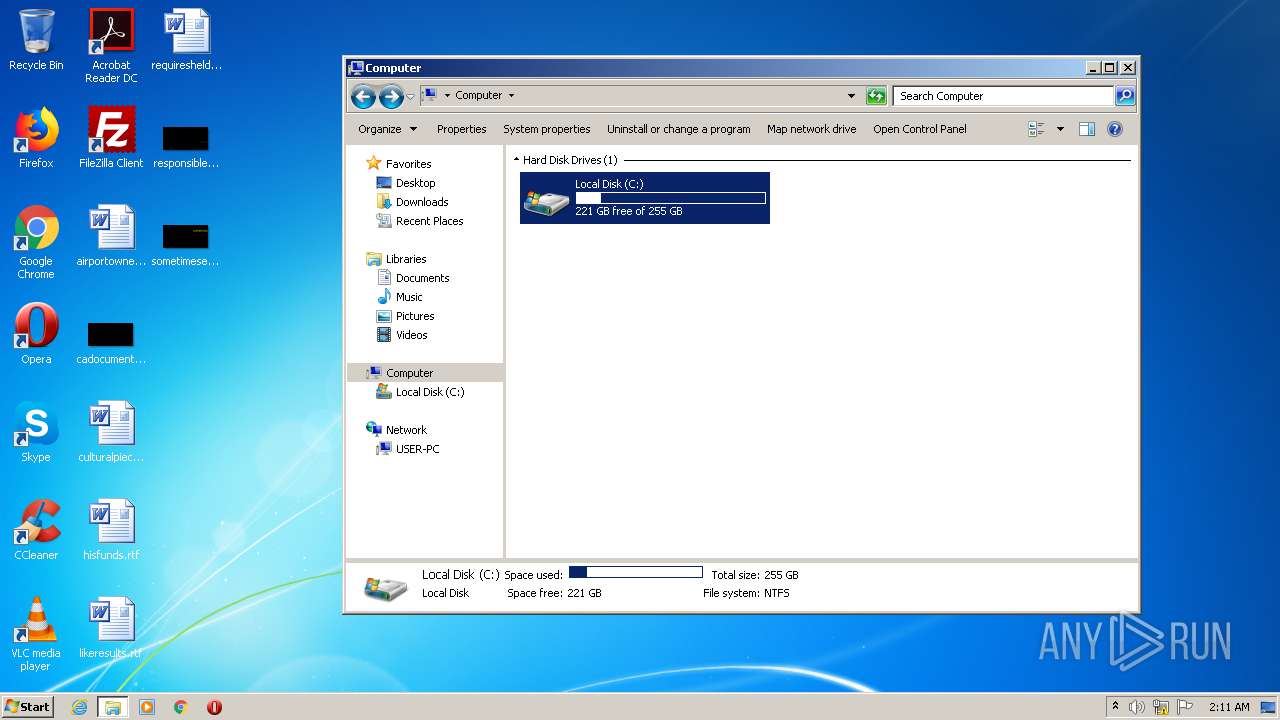This screenshot has height=720, width=1280.
Task: Select the VLC media player desktop shortcut
Action: coord(36,634)
